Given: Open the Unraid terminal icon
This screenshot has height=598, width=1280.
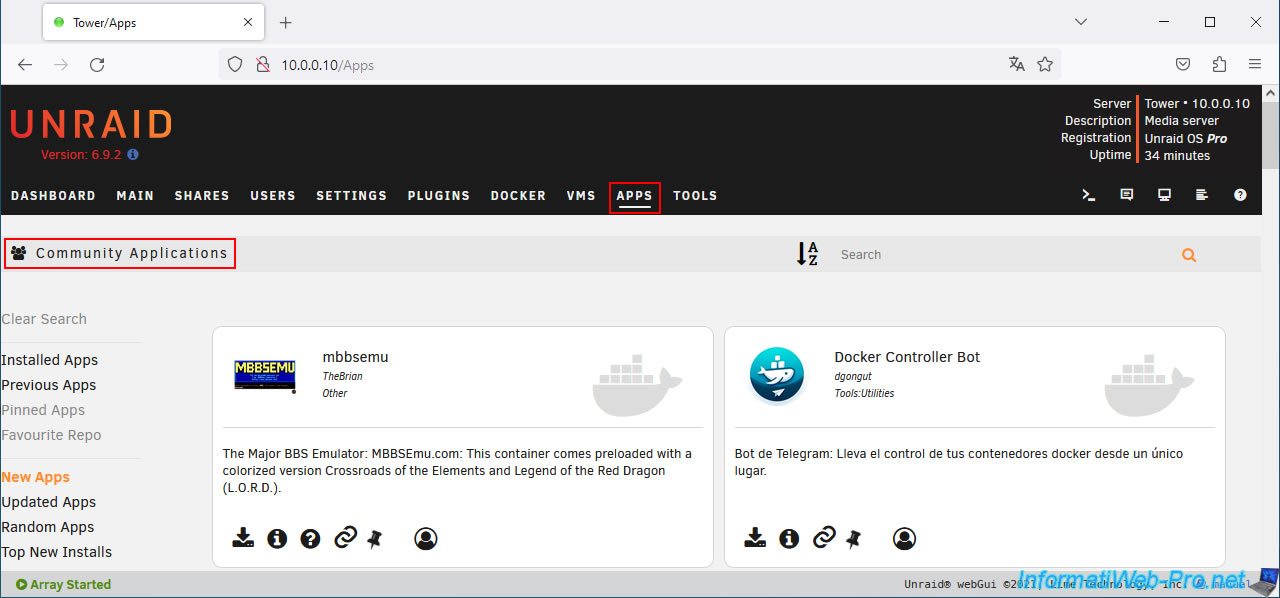Looking at the screenshot, I should pos(1089,195).
